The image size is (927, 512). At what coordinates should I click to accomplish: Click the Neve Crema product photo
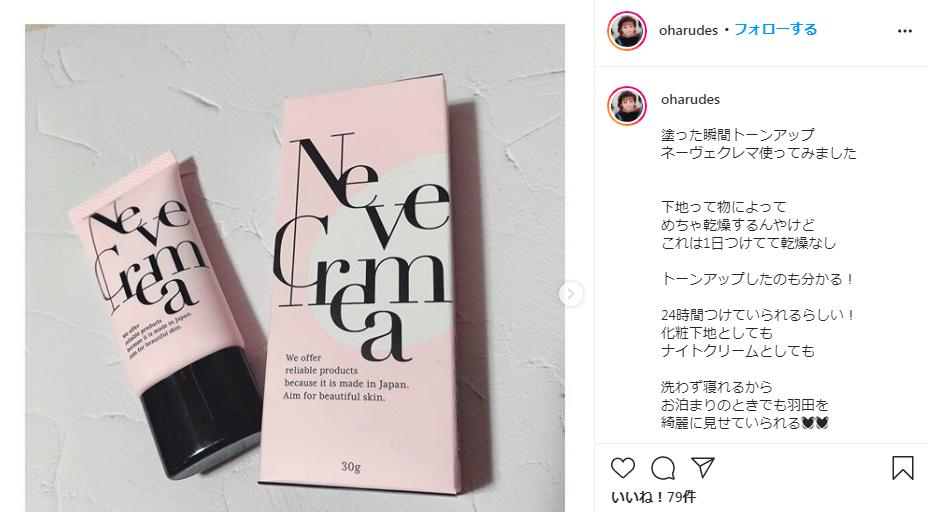294,268
